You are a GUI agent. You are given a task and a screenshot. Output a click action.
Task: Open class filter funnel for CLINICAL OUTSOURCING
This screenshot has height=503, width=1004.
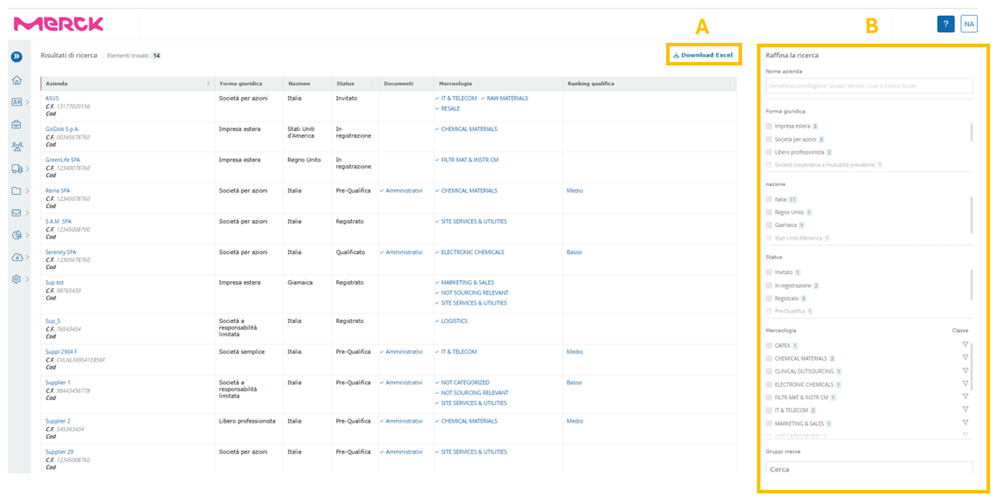[965, 370]
